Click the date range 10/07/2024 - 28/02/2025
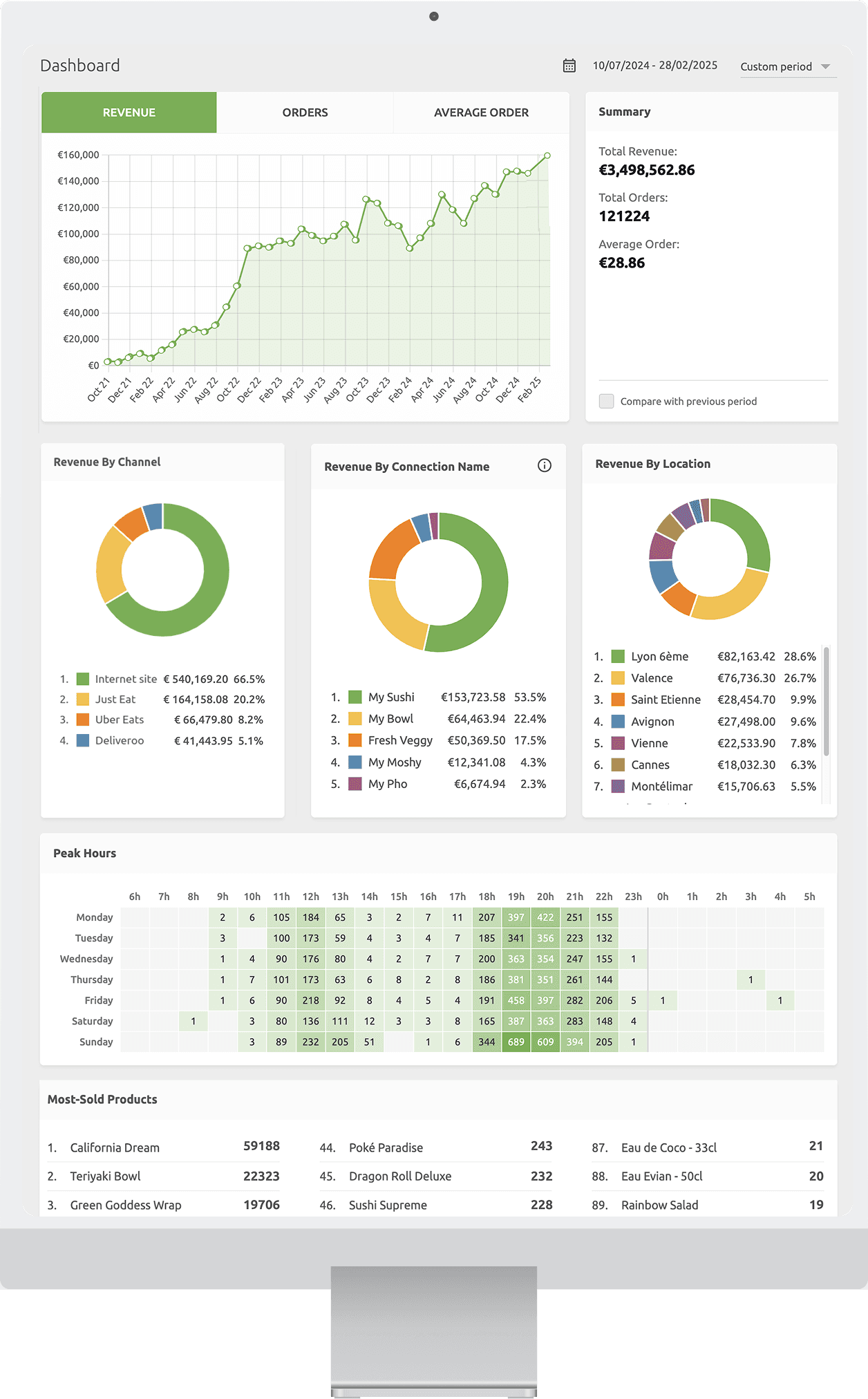Viewport: 868px width, 1399px height. pos(654,66)
